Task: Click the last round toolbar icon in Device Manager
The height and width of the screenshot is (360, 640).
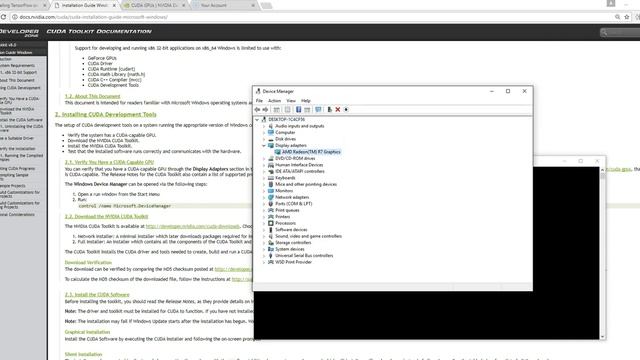Action: pos(346,109)
